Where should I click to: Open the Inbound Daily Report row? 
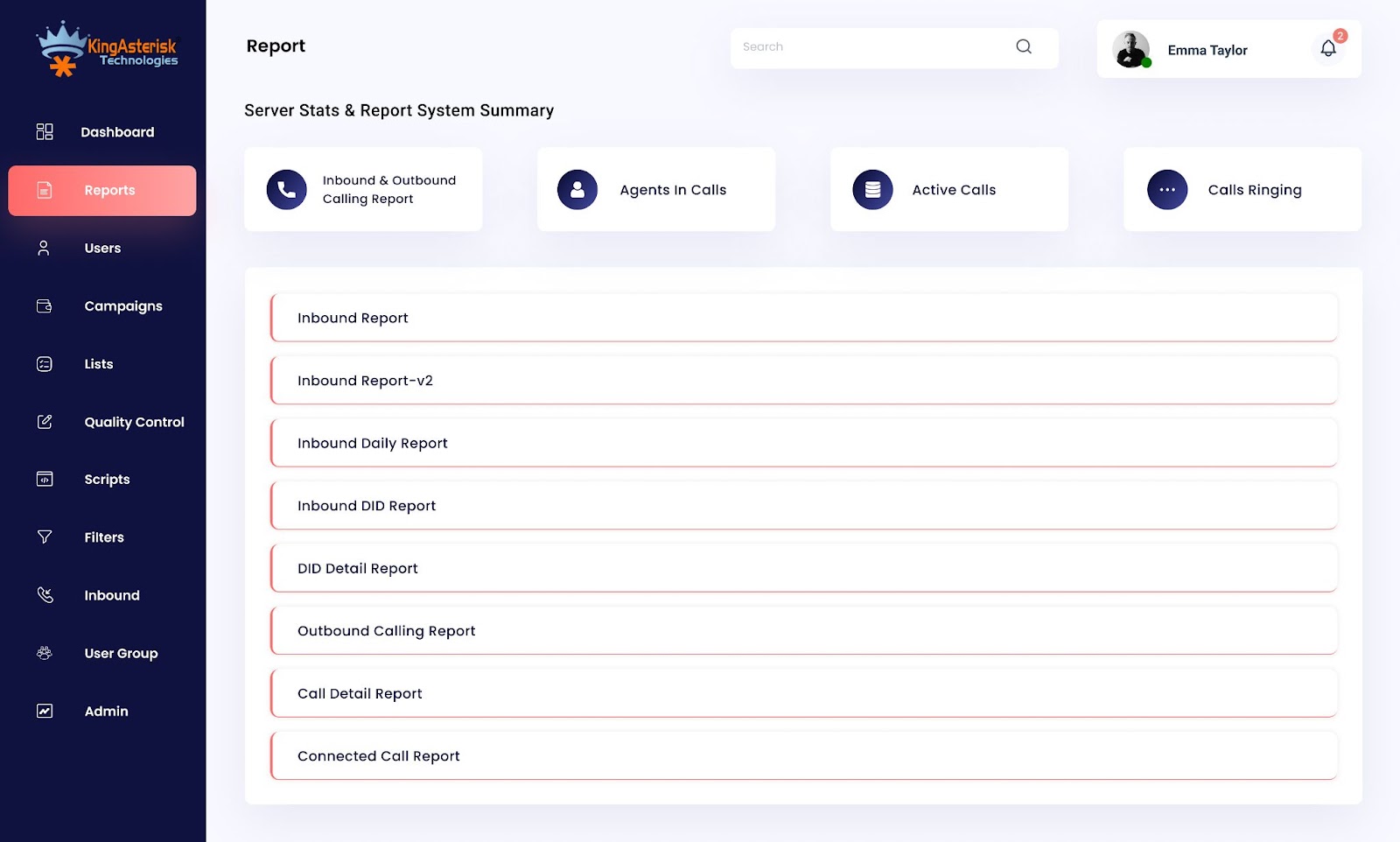click(804, 443)
